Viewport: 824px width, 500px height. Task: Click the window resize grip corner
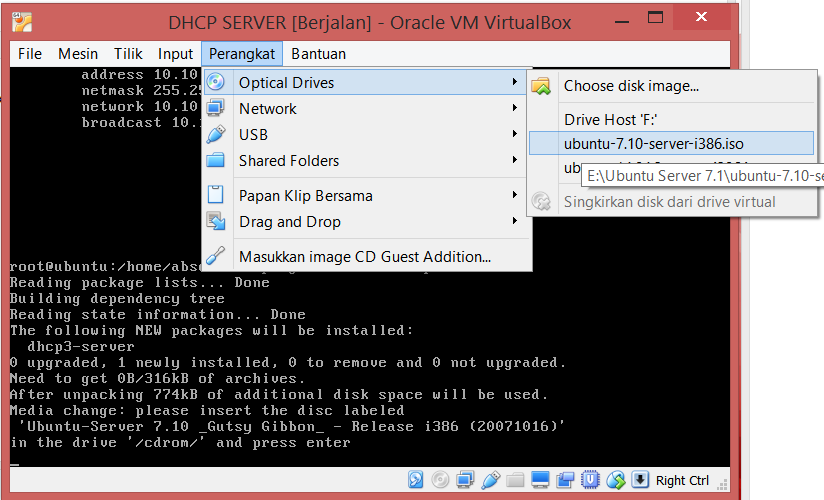click(x=723, y=484)
